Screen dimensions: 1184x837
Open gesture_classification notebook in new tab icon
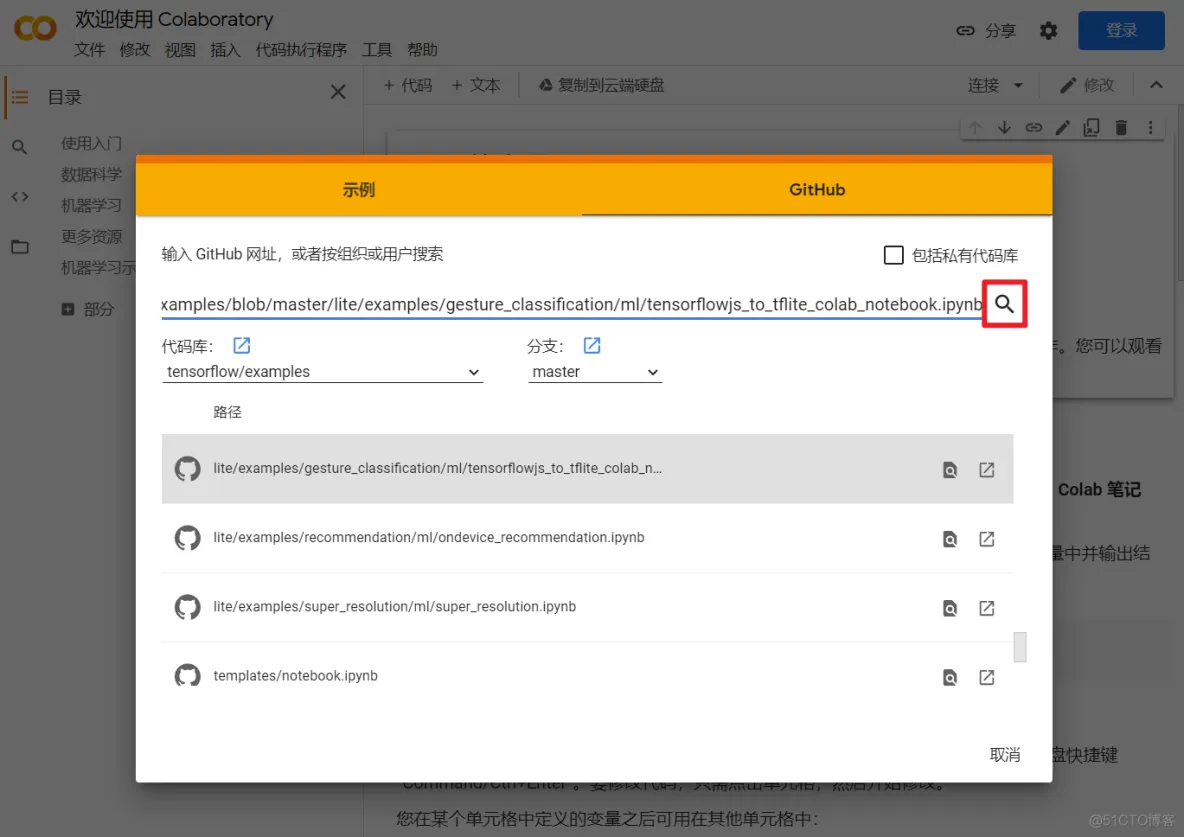pos(986,470)
